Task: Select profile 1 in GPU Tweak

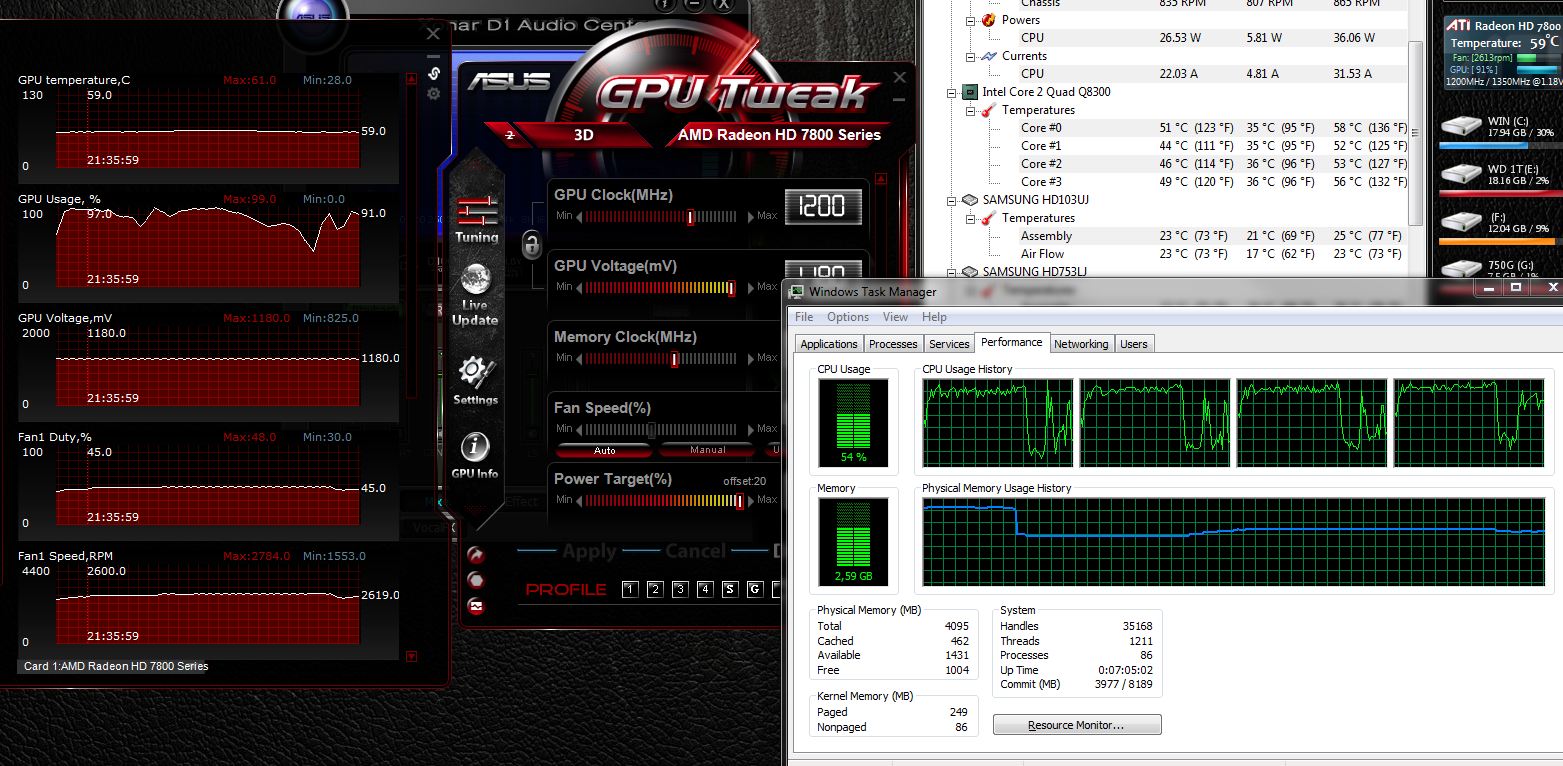Action: tap(630, 589)
